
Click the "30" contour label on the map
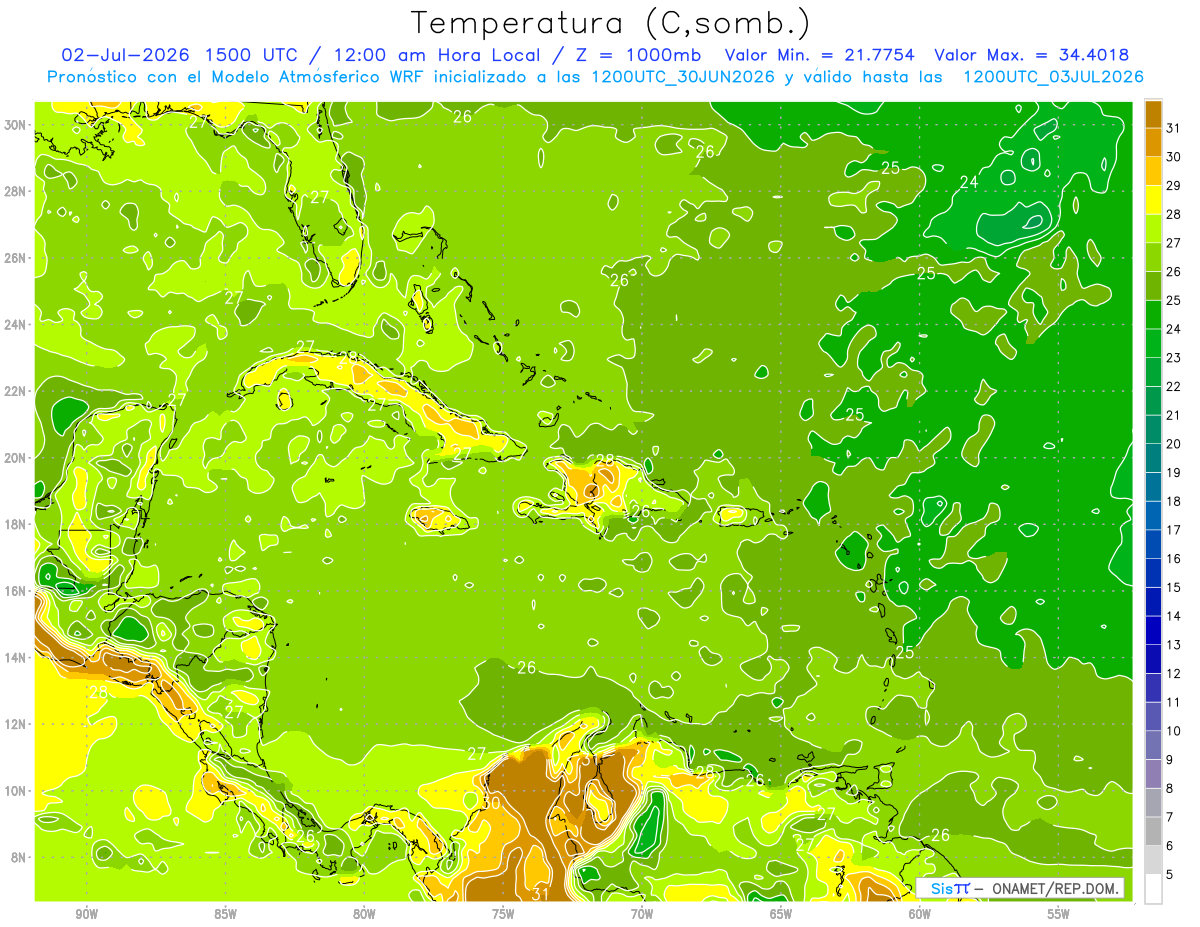click(x=491, y=803)
